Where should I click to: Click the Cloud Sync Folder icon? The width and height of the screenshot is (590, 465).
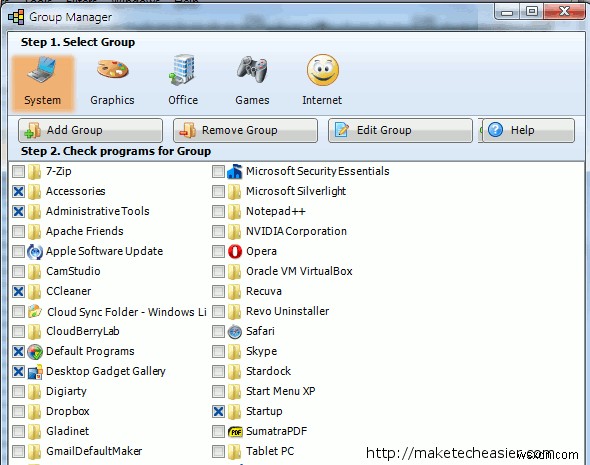35,312
